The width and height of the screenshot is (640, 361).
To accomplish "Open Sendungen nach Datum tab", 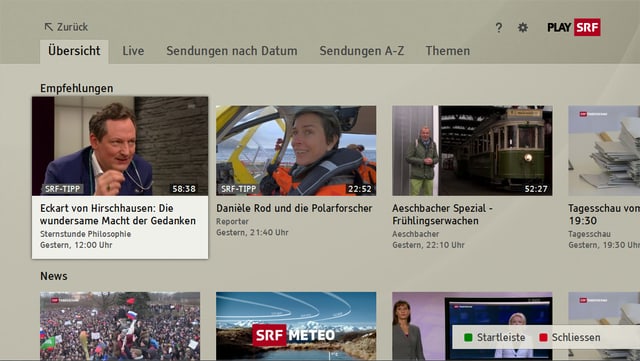I will coord(232,51).
